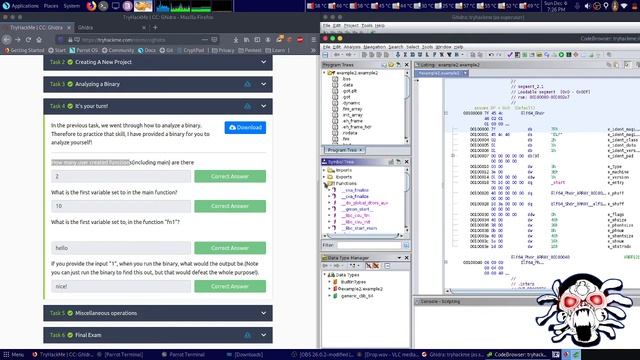Collapse the Functions folder in Symbol Tree

pos(325,184)
